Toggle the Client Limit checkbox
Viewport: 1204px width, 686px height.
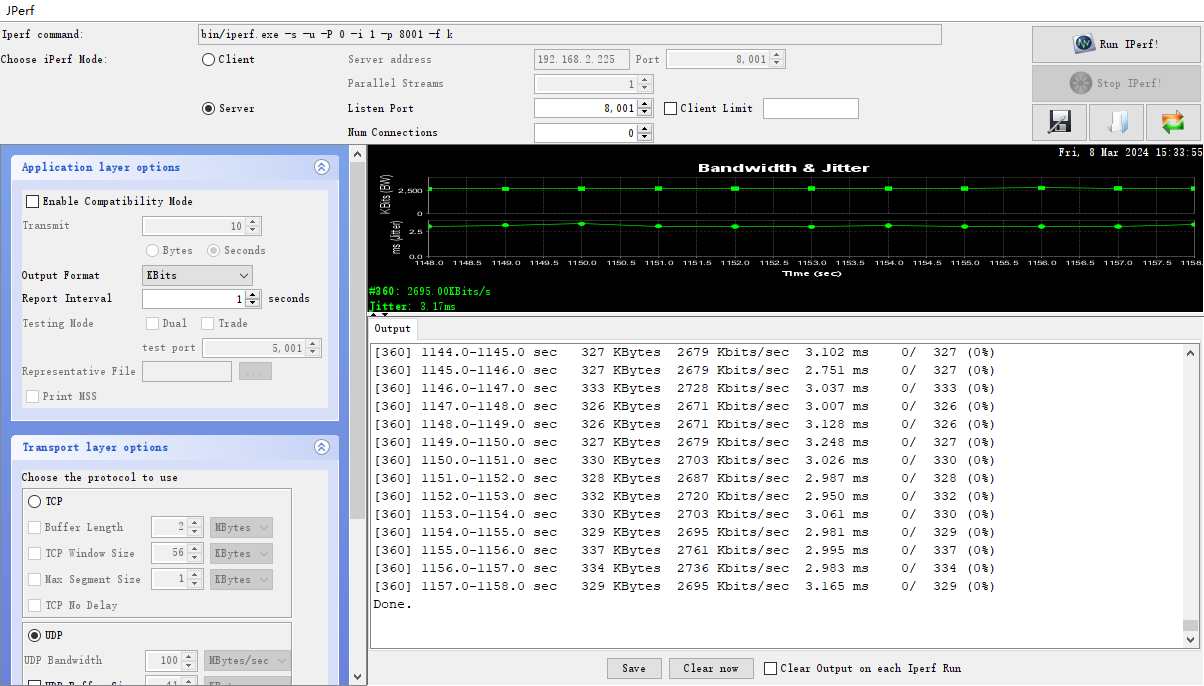(670, 108)
